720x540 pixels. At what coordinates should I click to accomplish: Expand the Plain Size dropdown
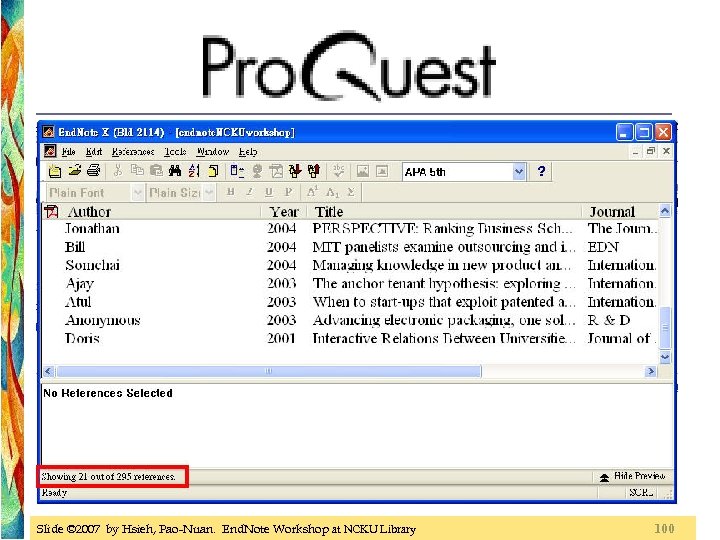pyautogui.click(x=209, y=192)
